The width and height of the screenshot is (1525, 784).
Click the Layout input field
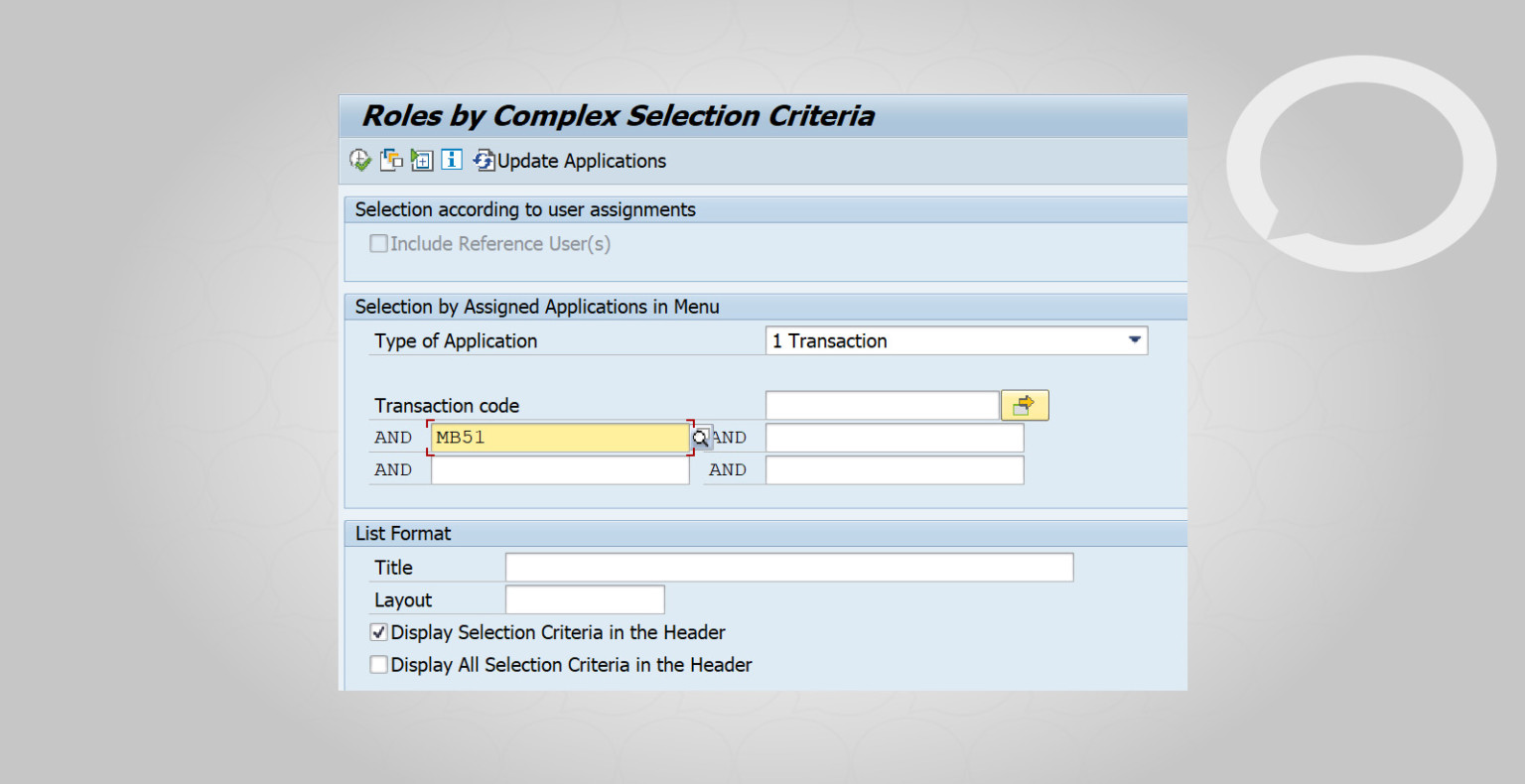584,599
